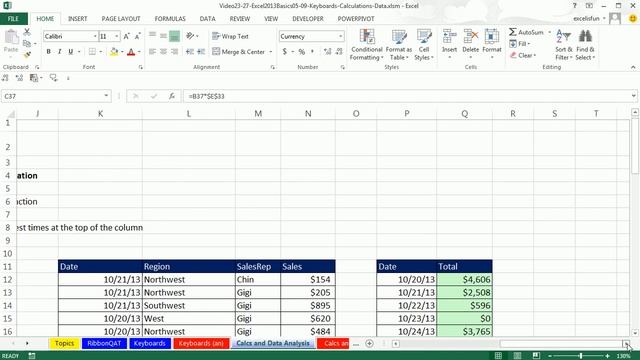Toggle Align Right in Alignment group

174,52
